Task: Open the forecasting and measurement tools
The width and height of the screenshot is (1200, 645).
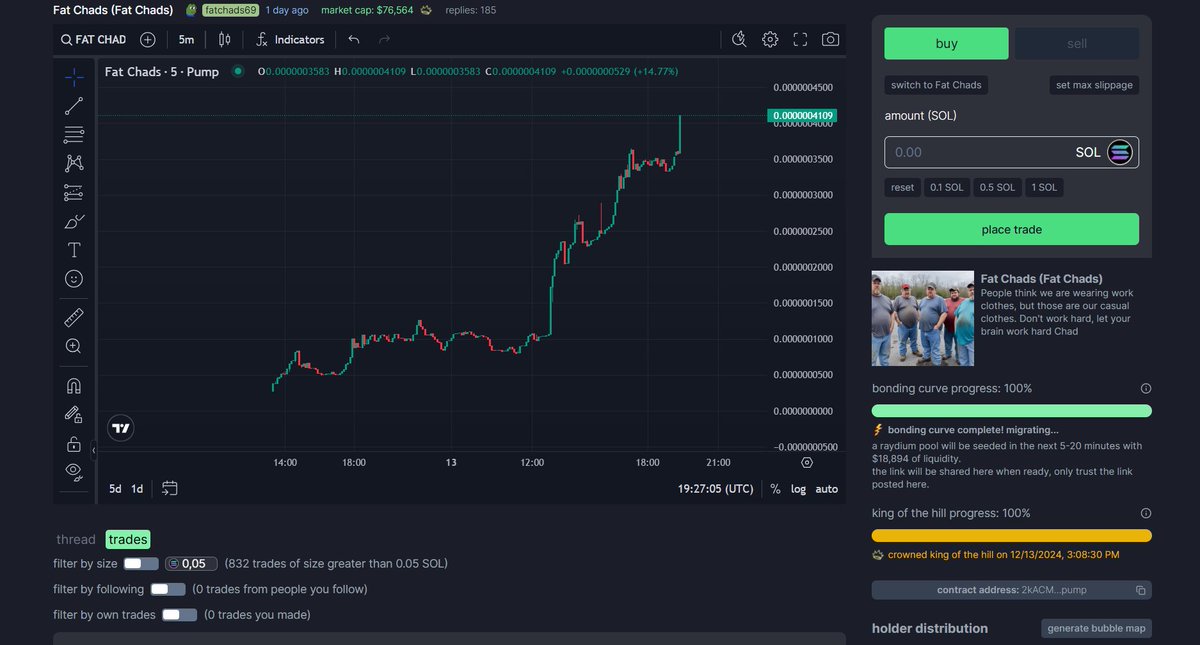Action: click(x=74, y=192)
